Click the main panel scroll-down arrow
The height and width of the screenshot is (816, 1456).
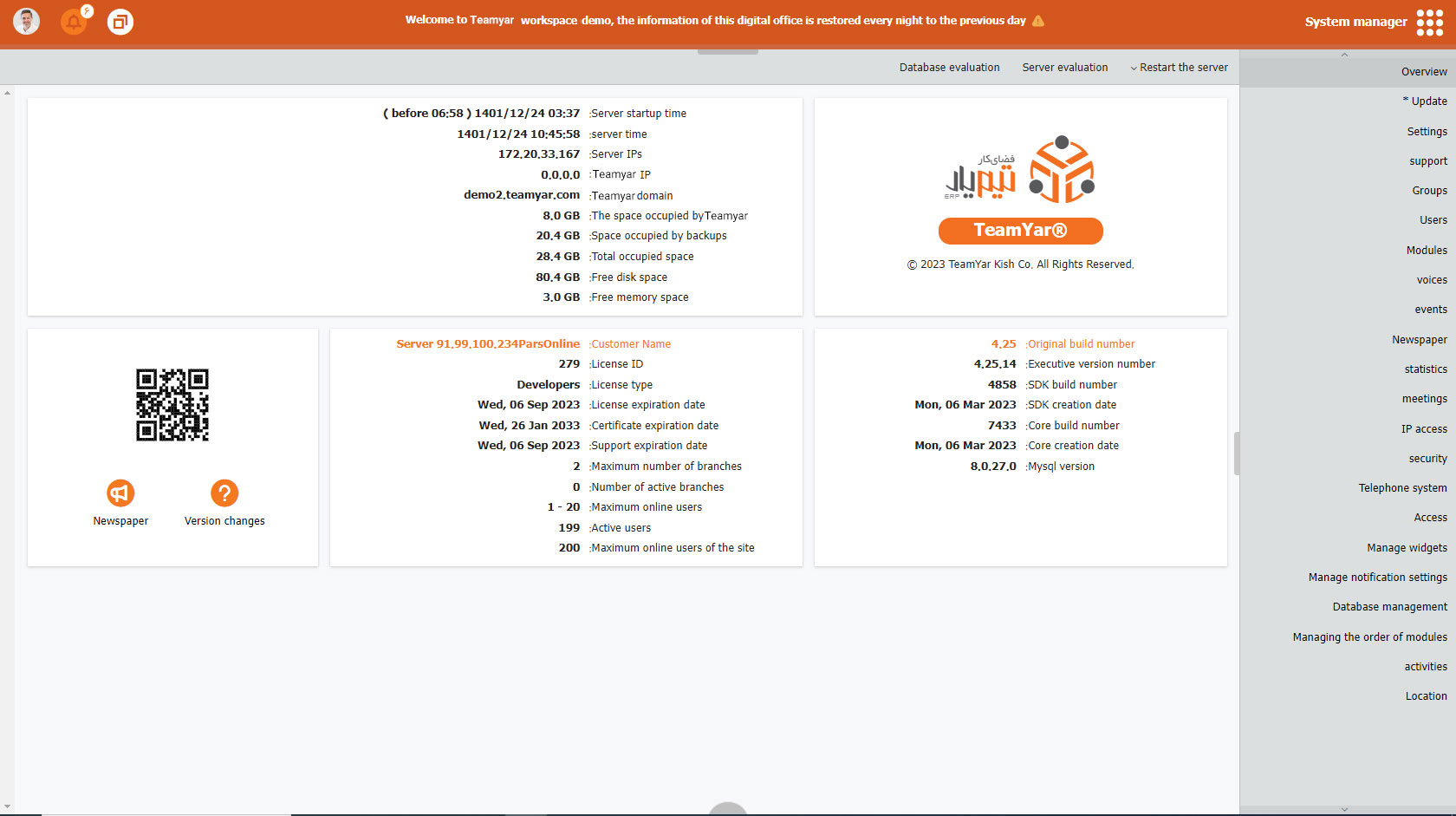tap(7, 806)
